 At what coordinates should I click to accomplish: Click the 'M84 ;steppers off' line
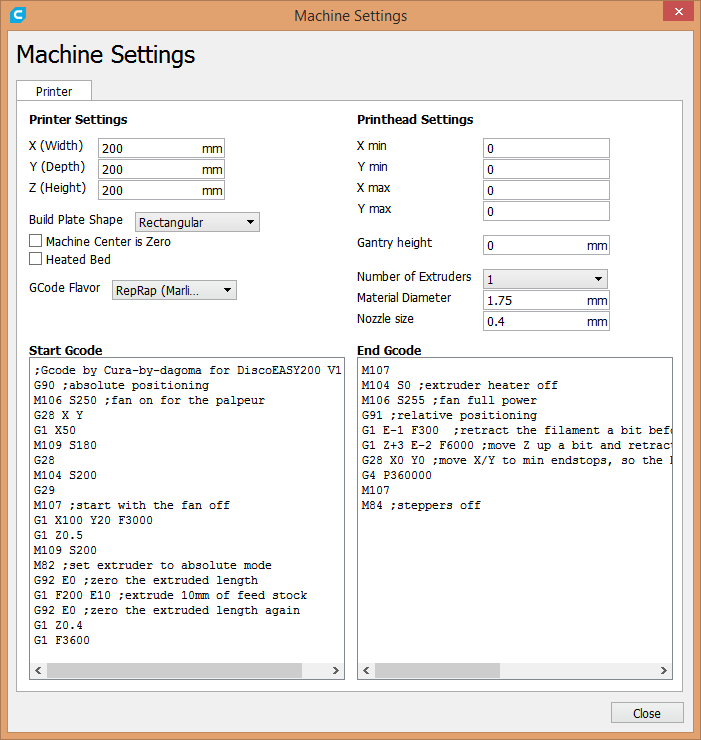tap(421, 505)
